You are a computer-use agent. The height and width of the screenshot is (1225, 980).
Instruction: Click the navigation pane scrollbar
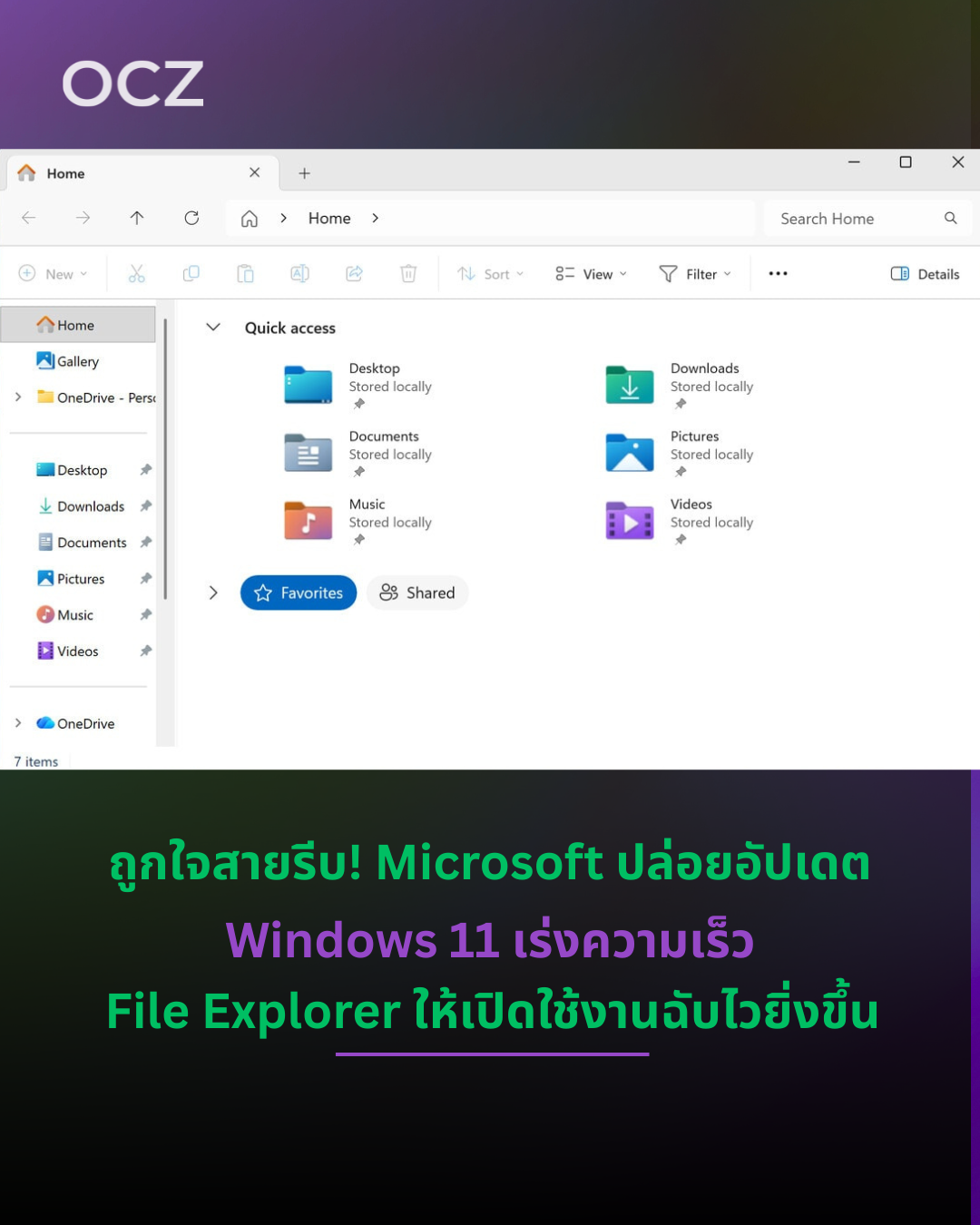click(x=165, y=458)
